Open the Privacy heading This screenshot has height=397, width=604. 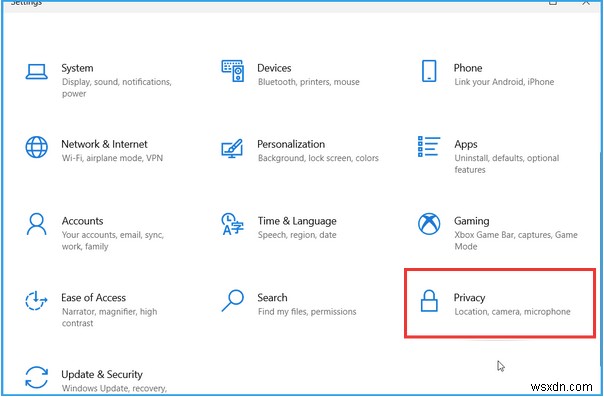(470, 298)
